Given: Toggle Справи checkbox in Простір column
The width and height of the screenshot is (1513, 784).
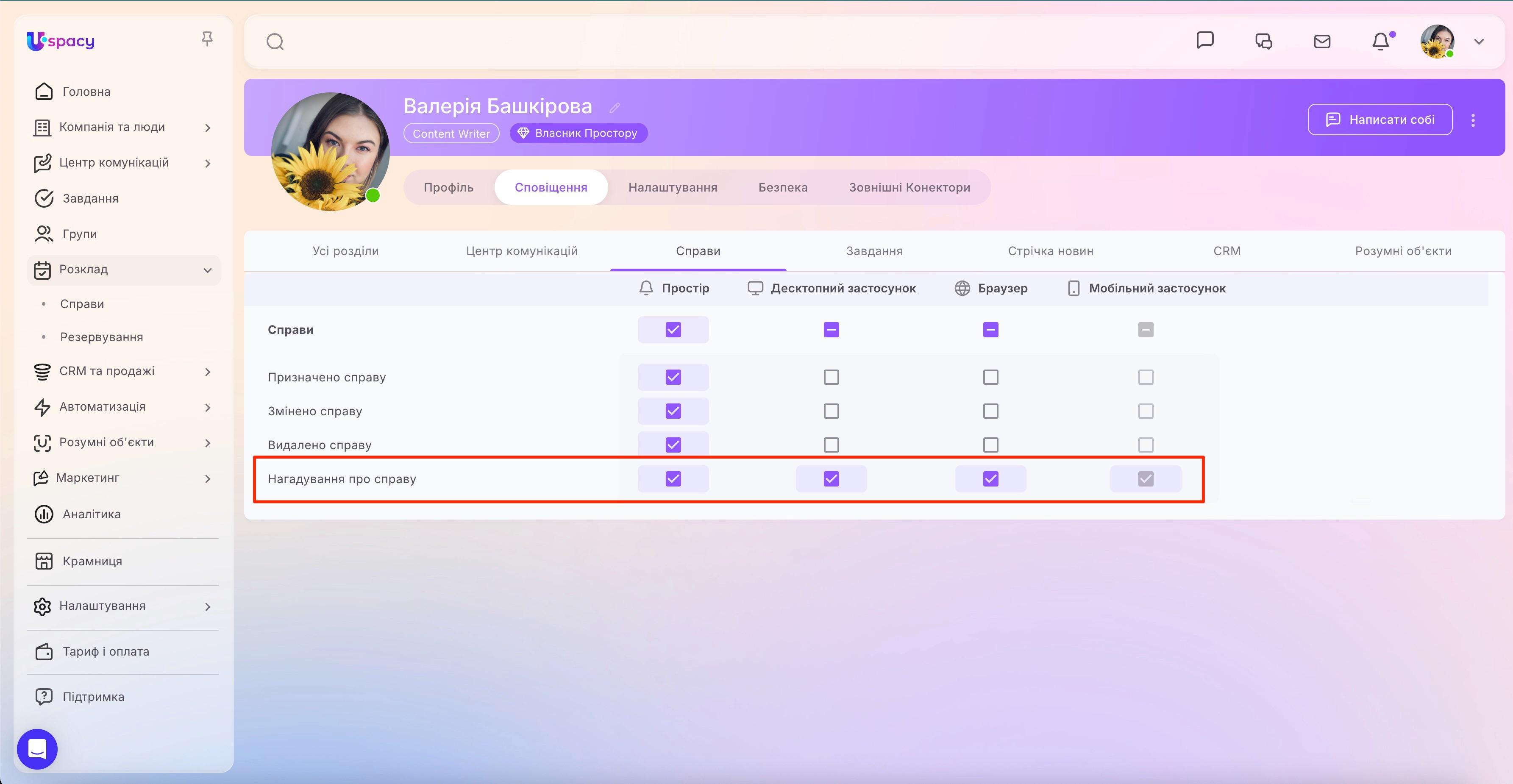Looking at the screenshot, I should [x=673, y=329].
